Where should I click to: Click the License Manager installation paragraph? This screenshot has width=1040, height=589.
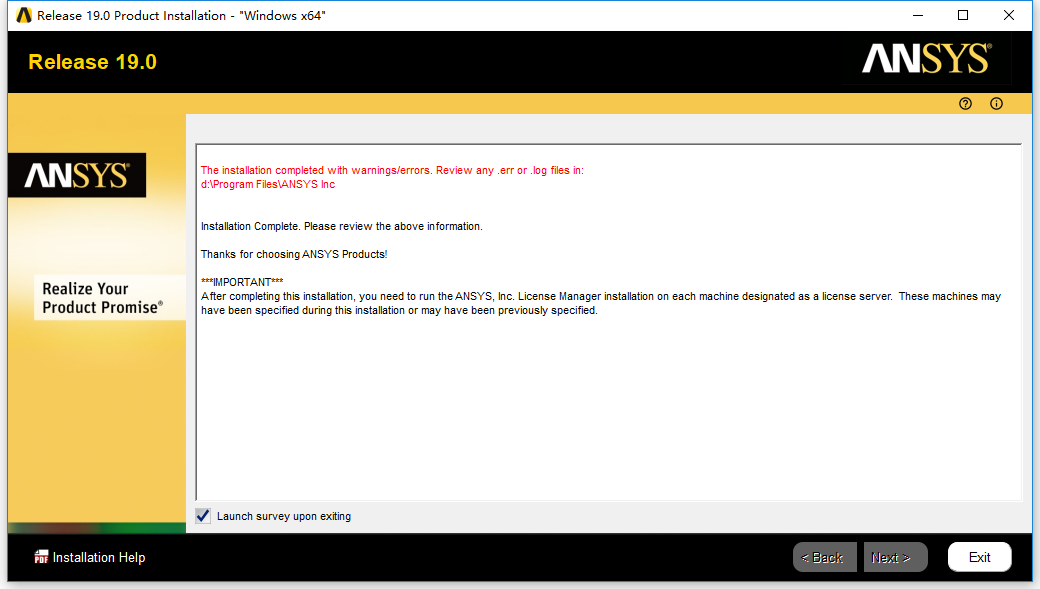601,303
